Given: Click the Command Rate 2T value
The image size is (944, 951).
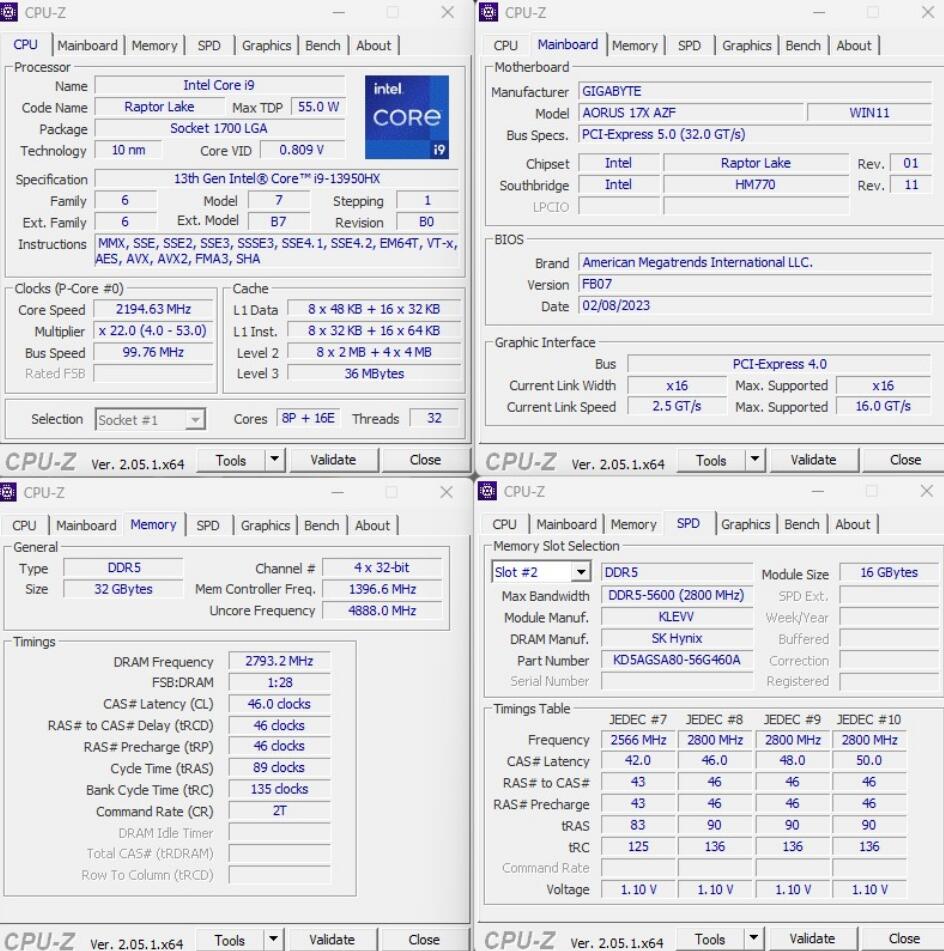Looking at the screenshot, I should coord(279,811).
